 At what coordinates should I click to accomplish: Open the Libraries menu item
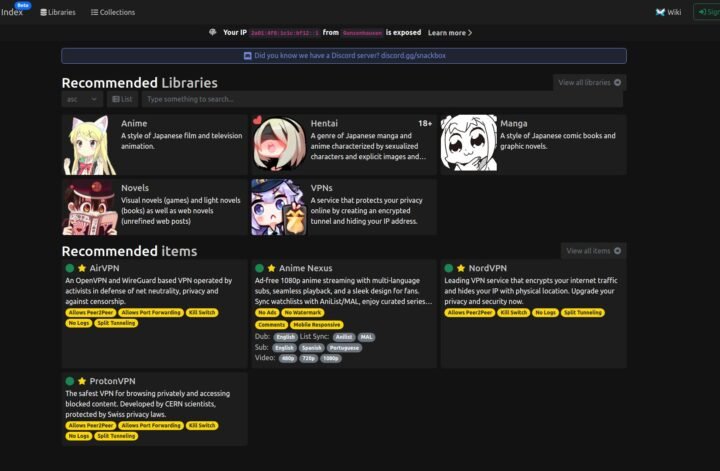tap(57, 12)
